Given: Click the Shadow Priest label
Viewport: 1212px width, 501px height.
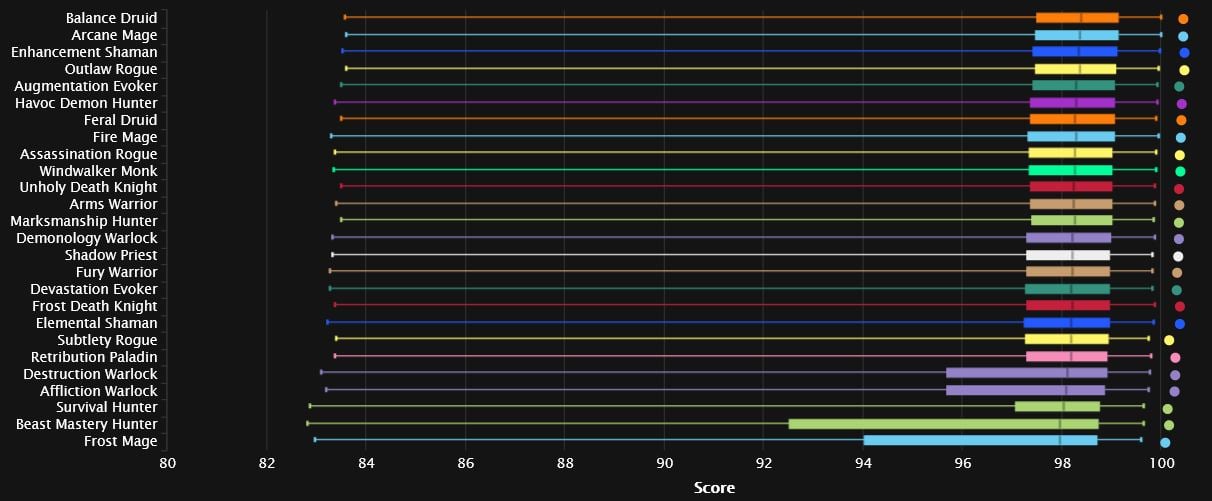Looking at the screenshot, I should click(x=109, y=255).
